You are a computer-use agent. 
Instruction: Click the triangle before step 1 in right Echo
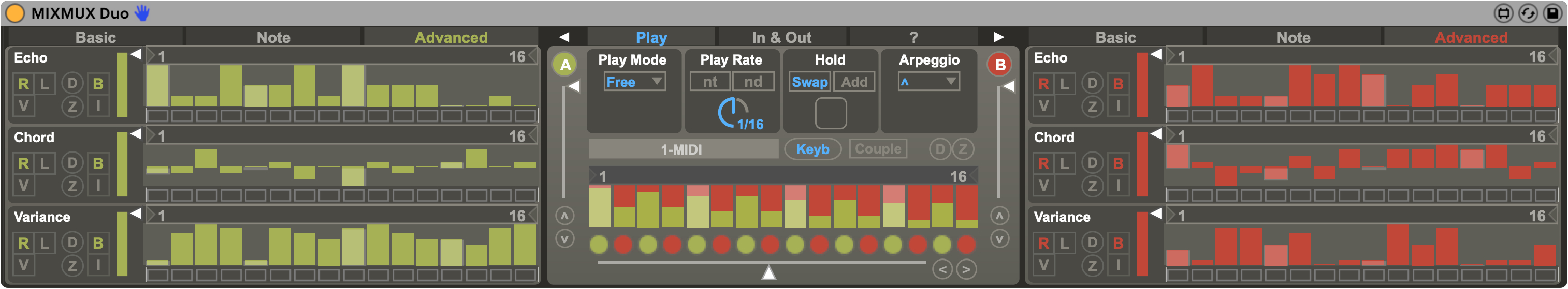coord(1170,56)
